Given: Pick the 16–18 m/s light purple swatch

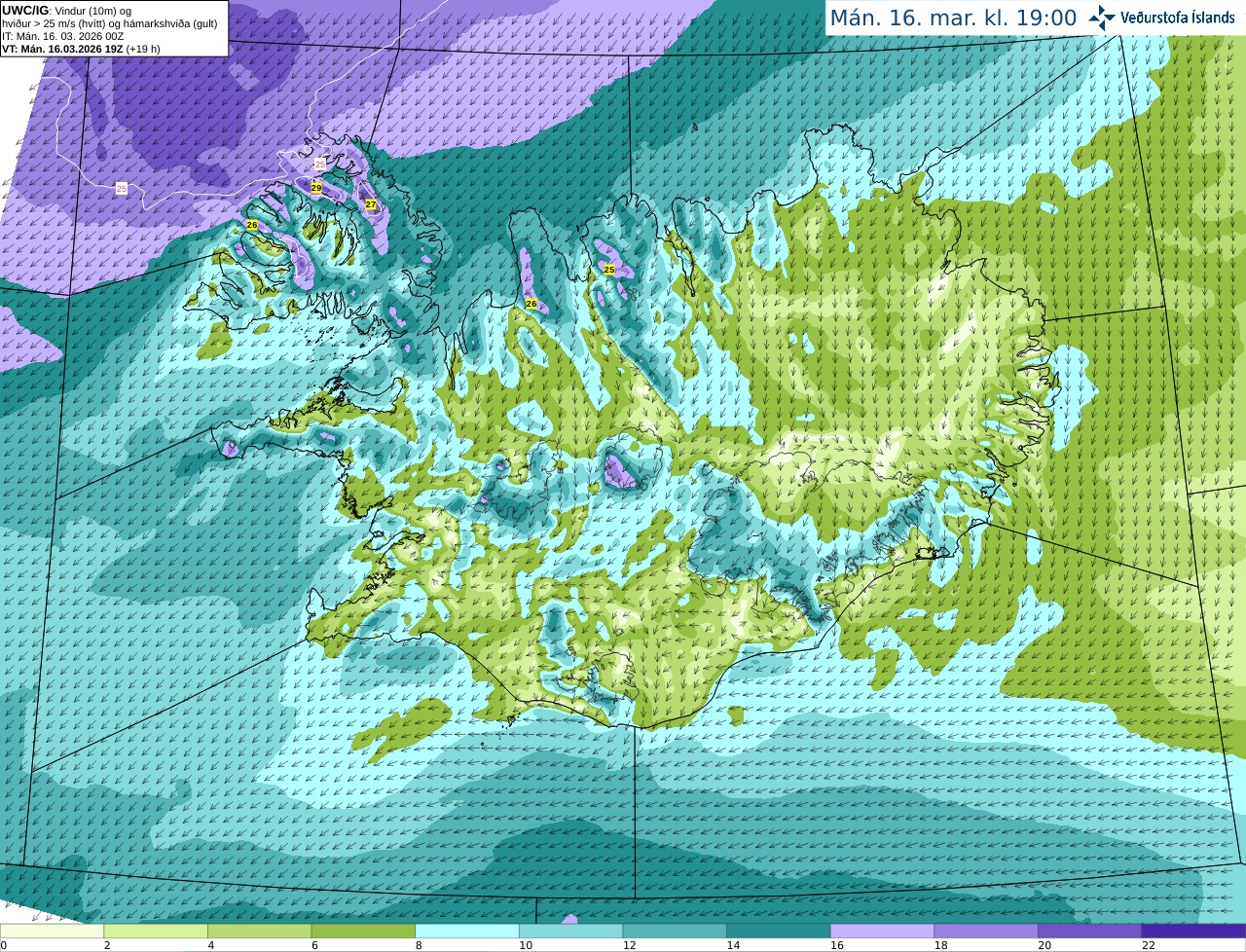Looking at the screenshot, I should [x=882, y=931].
